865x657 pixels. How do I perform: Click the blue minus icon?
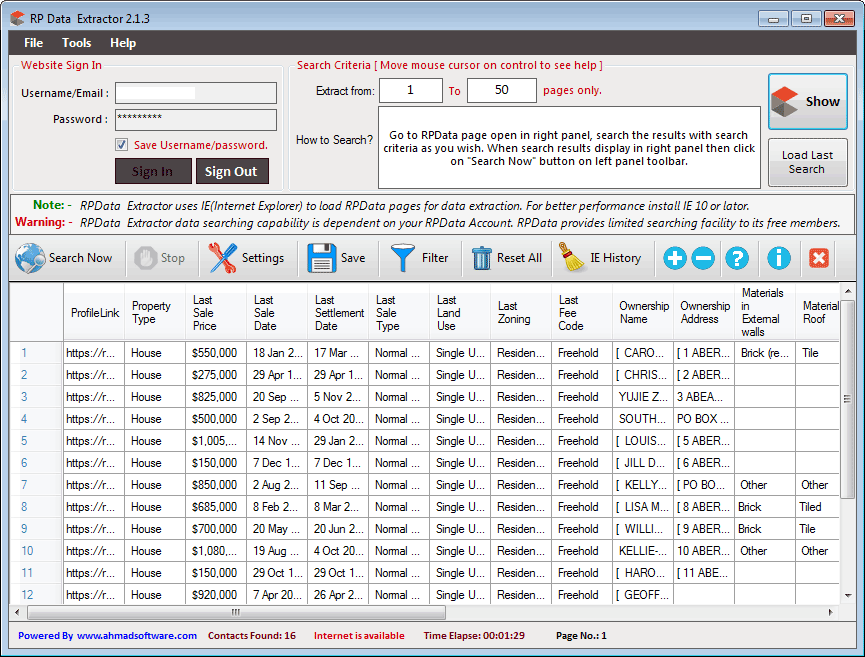[703, 258]
